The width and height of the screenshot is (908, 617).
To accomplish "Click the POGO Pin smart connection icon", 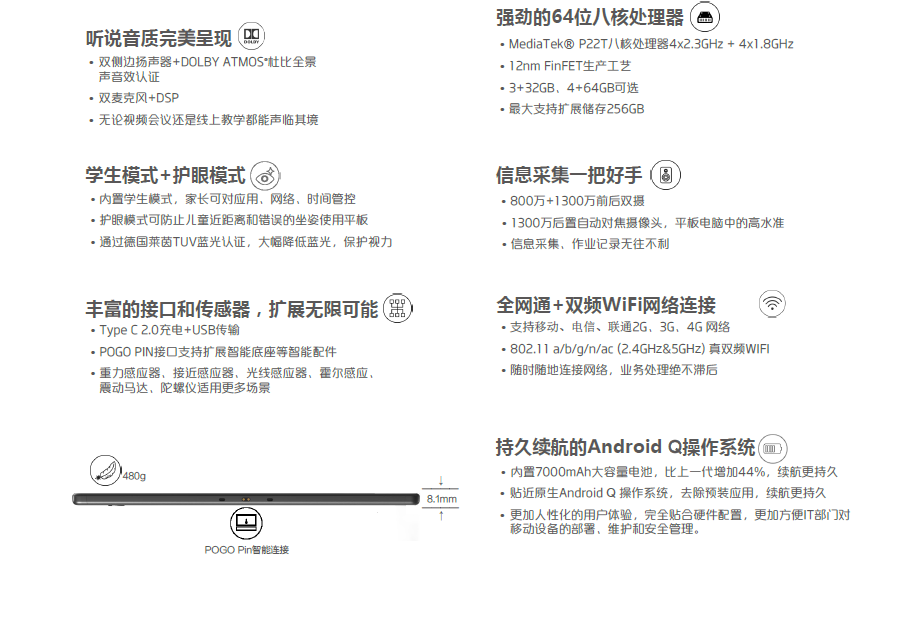I will pos(246,522).
